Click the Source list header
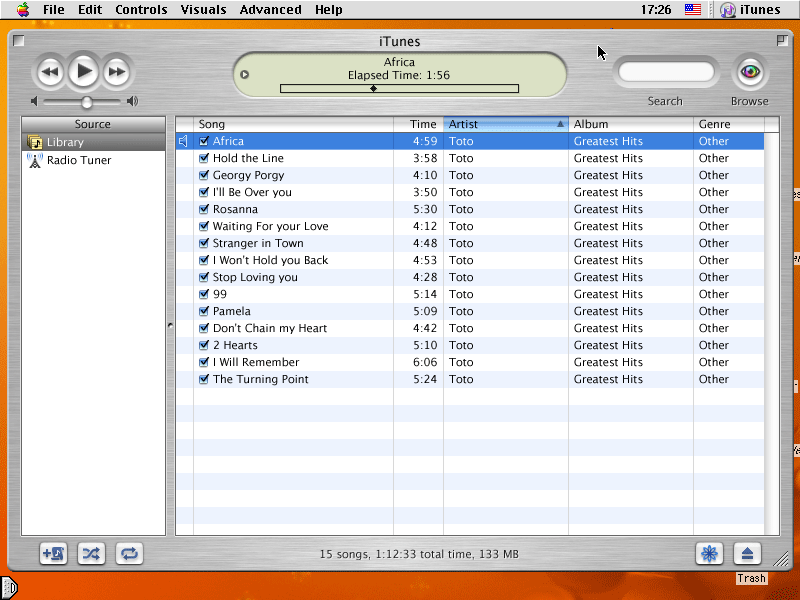This screenshot has height=600, width=800. pos(93,124)
